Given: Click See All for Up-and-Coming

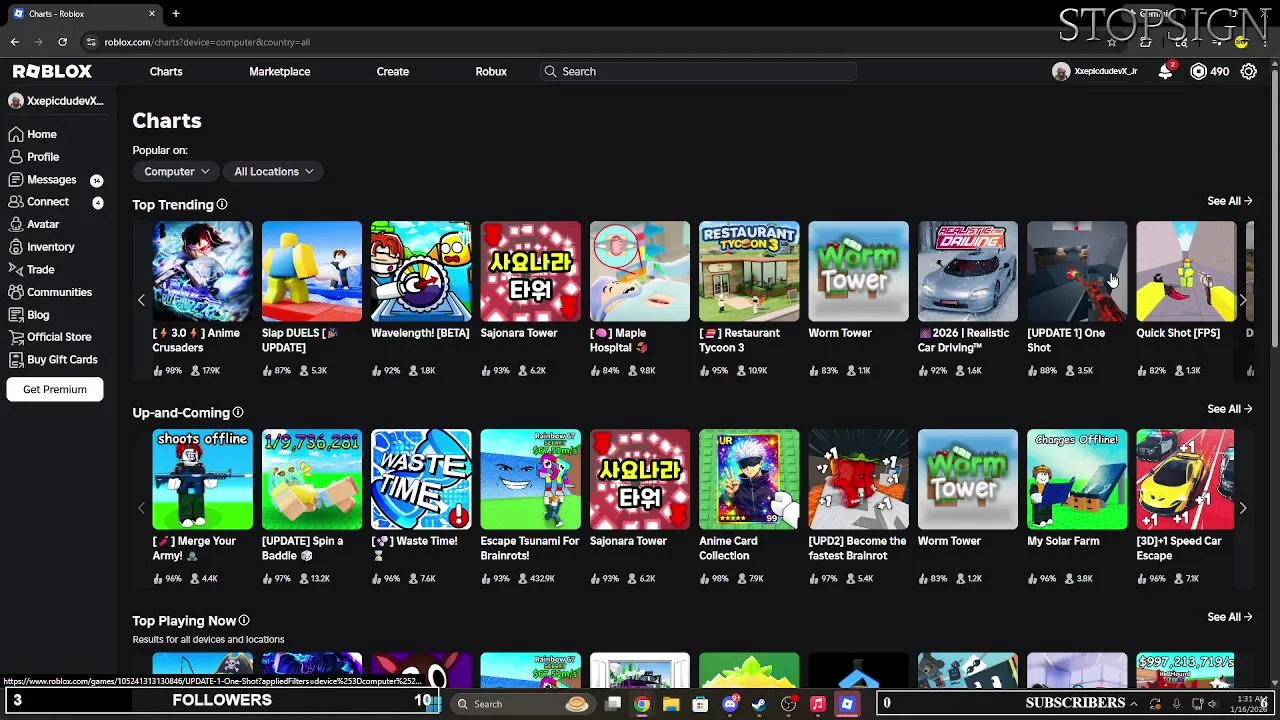Looking at the screenshot, I should pyautogui.click(x=1229, y=409).
